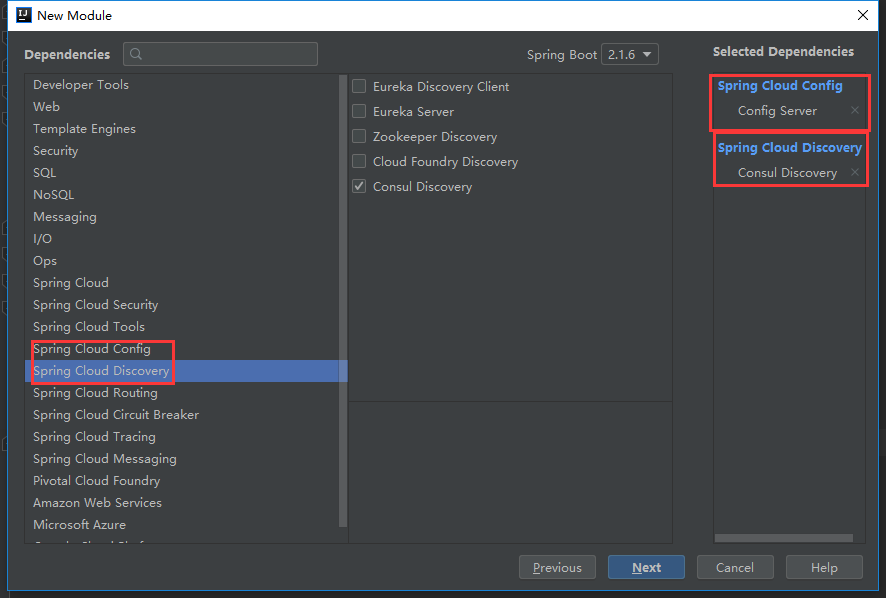Click the Previous button
This screenshot has height=598, width=886.
click(557, 567)
